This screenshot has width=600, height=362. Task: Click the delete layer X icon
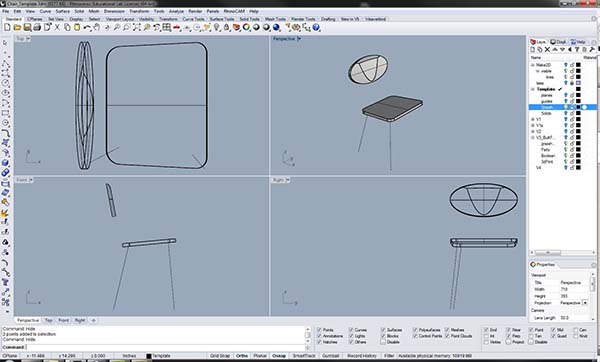(x=547, y=50)
